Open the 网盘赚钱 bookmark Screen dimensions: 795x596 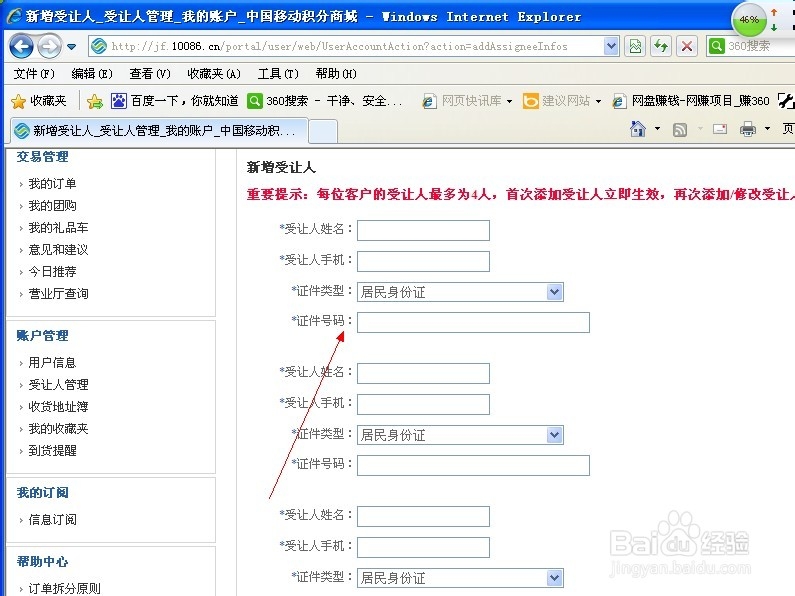coord(691,101)
